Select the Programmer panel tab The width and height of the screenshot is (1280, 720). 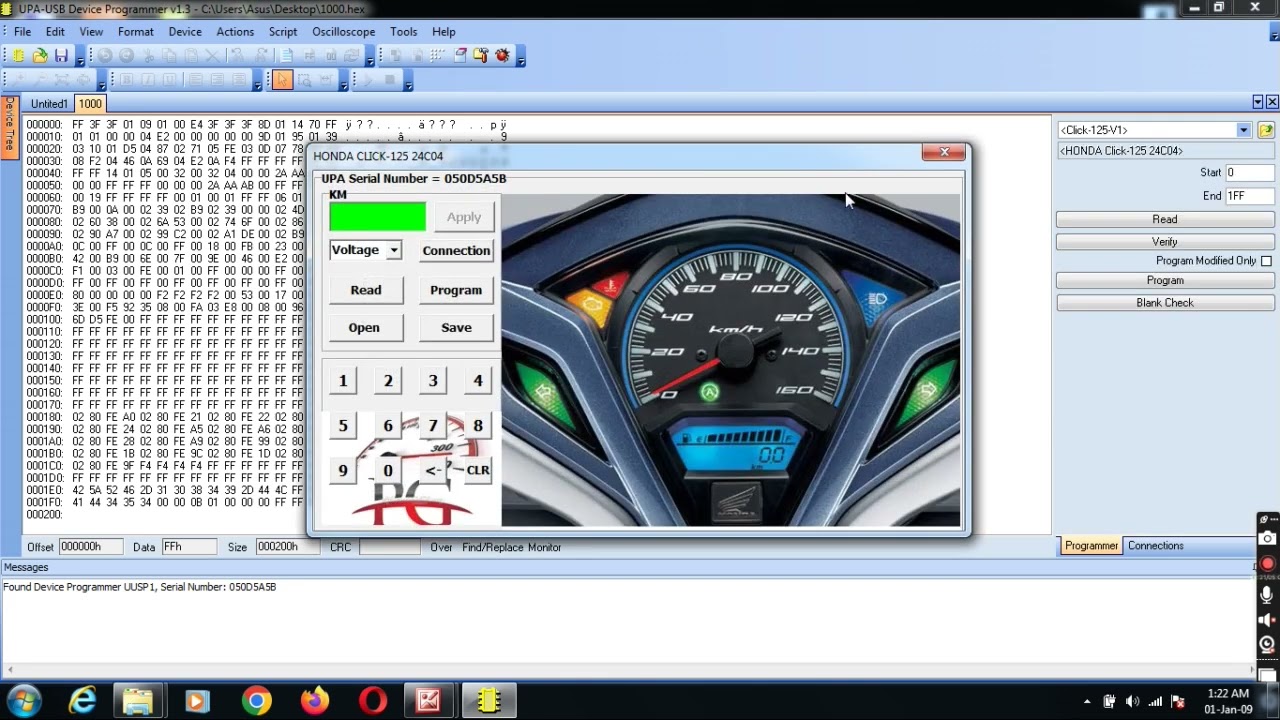[x=1091, y=546]
